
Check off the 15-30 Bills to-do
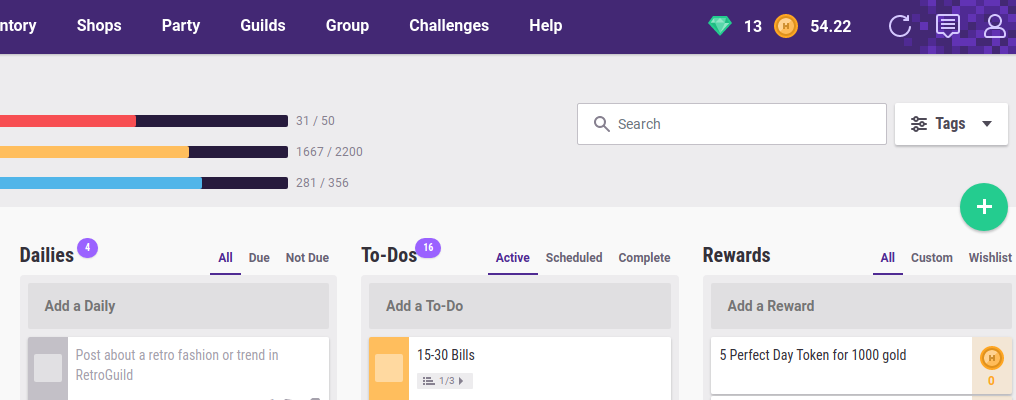pyautogui.click(x=389, y=368)
